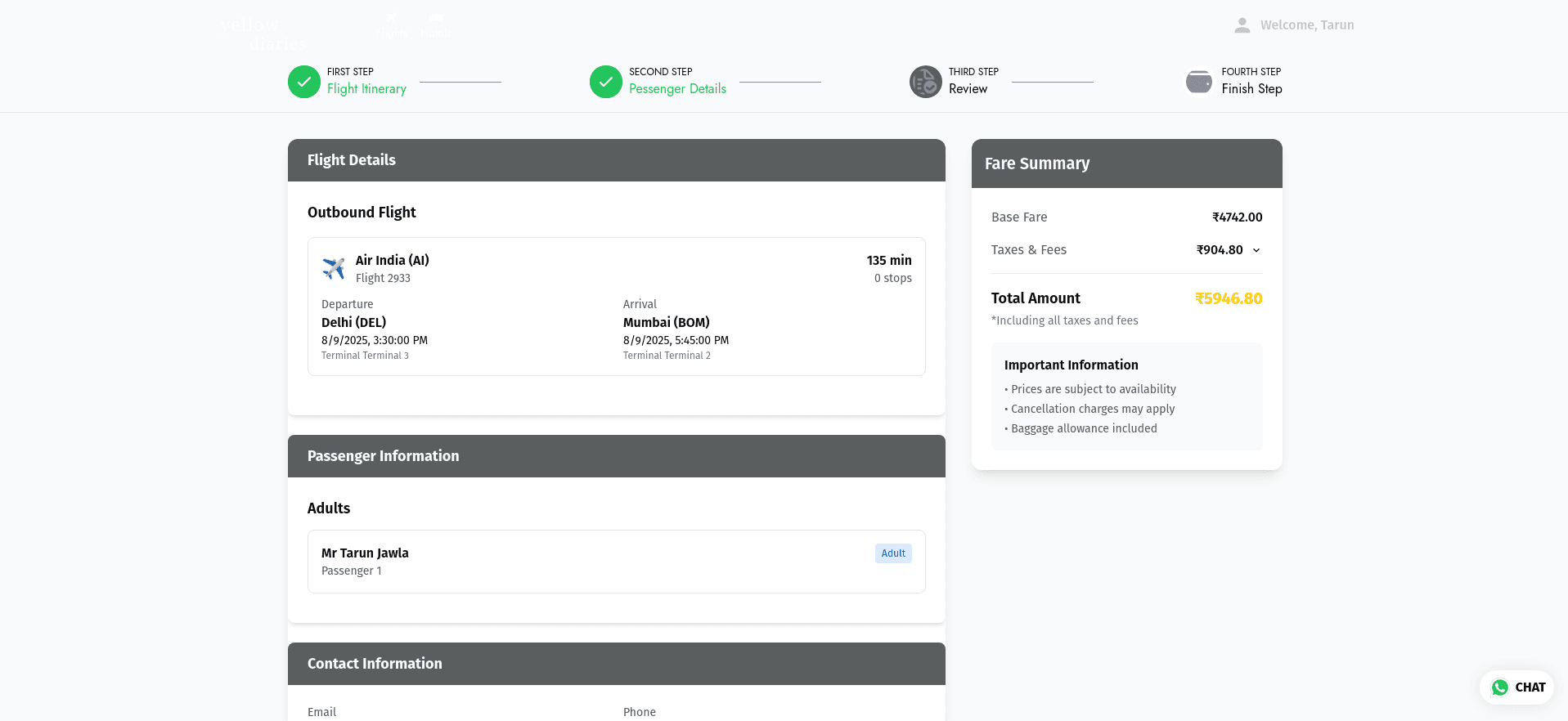Click the yellow diaries logo
The height and width of the screenshot is (721, 1568).
pos(263,34)
